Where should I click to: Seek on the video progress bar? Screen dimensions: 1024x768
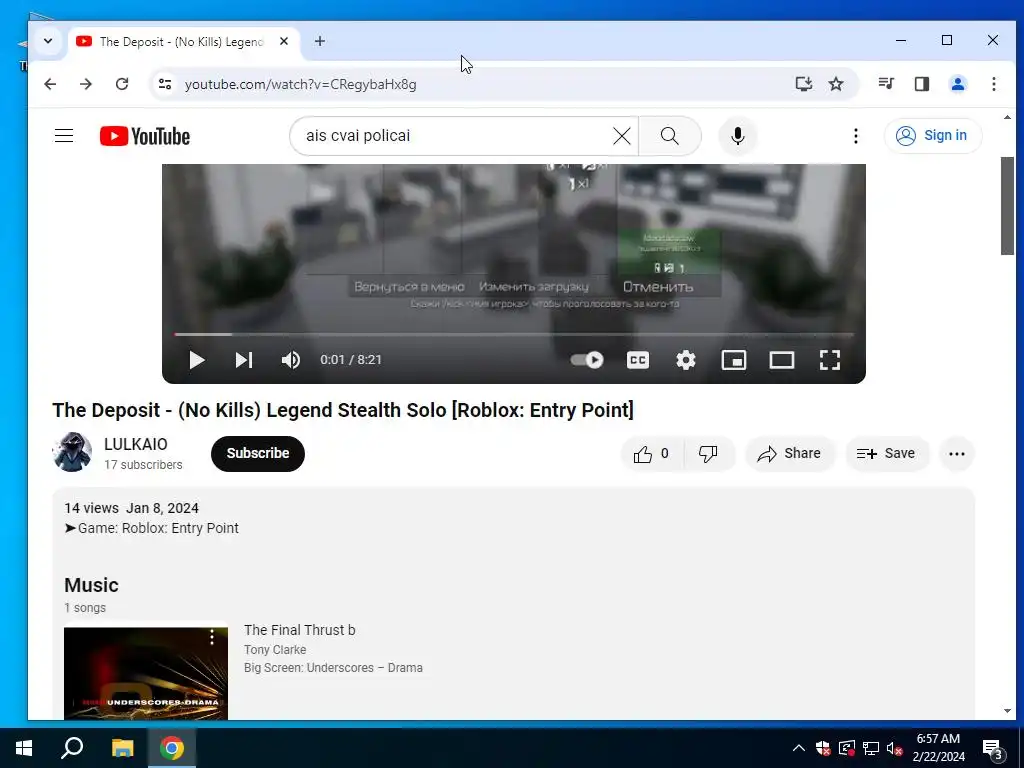click(x=514, y=334)
